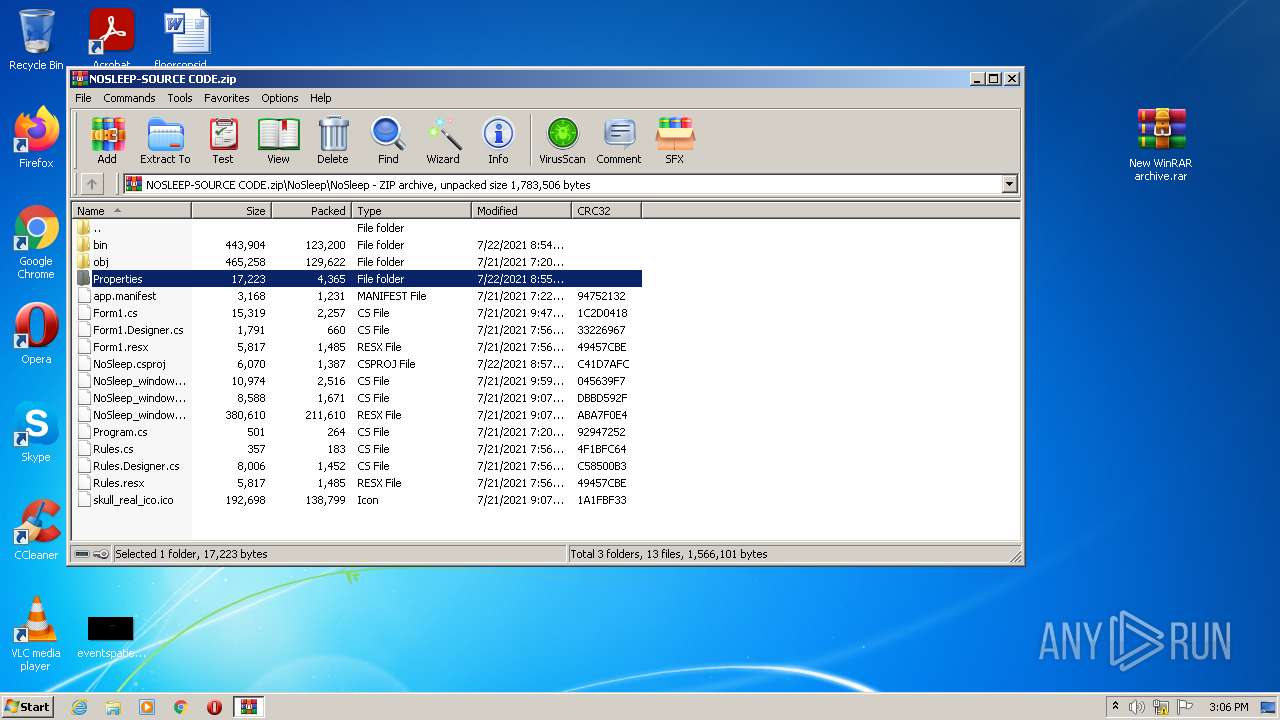1280x720 pixels.
Task: Start the VirusScan tool
Action: tap(562, 140)
